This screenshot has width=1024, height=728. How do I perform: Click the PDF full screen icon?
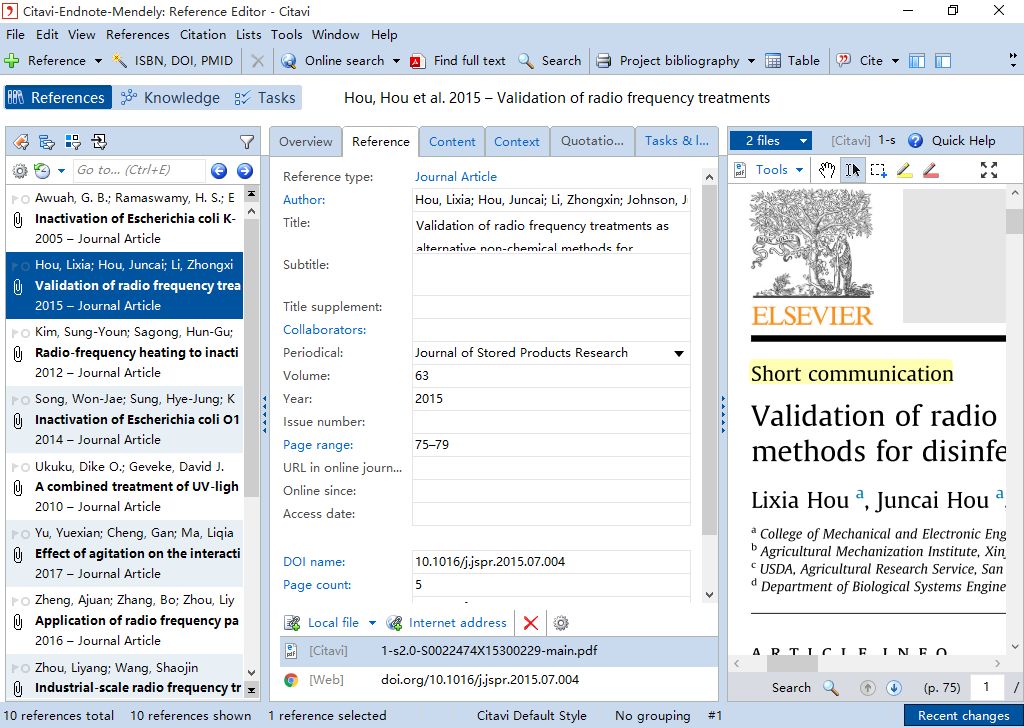988,170
